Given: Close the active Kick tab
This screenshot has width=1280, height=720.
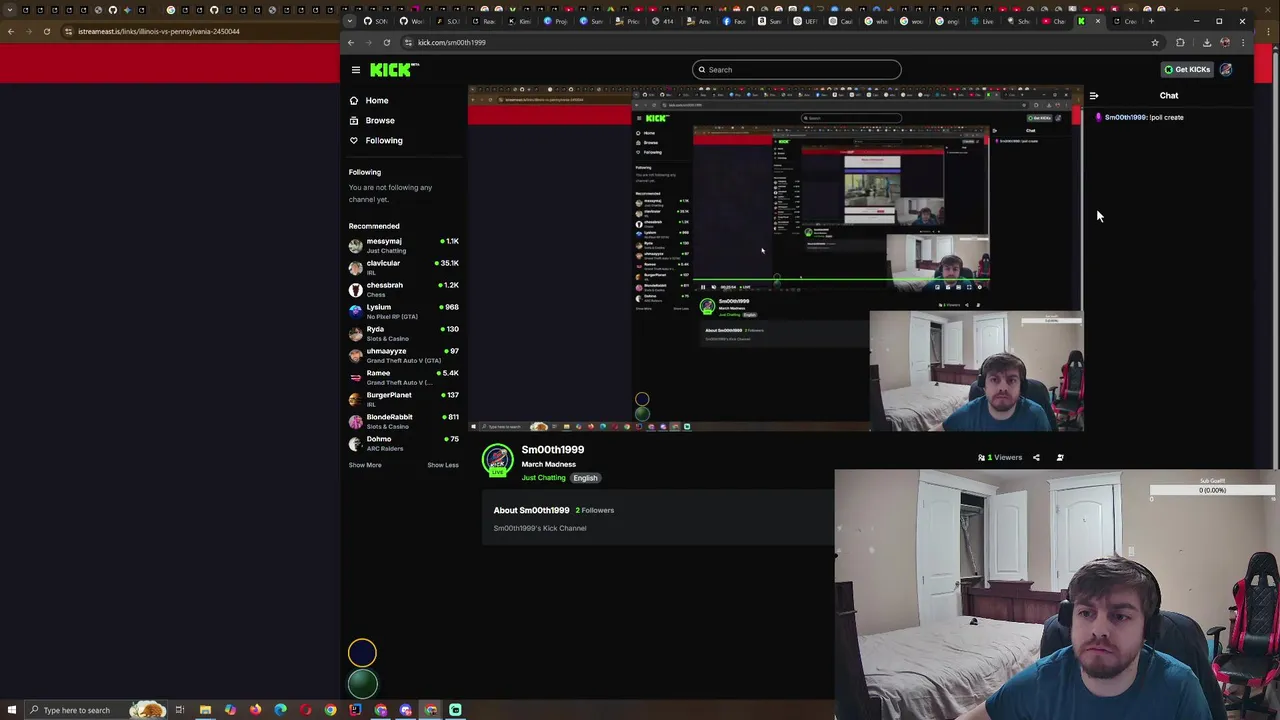Looking at the screenshot, I should coord(1098,21).
